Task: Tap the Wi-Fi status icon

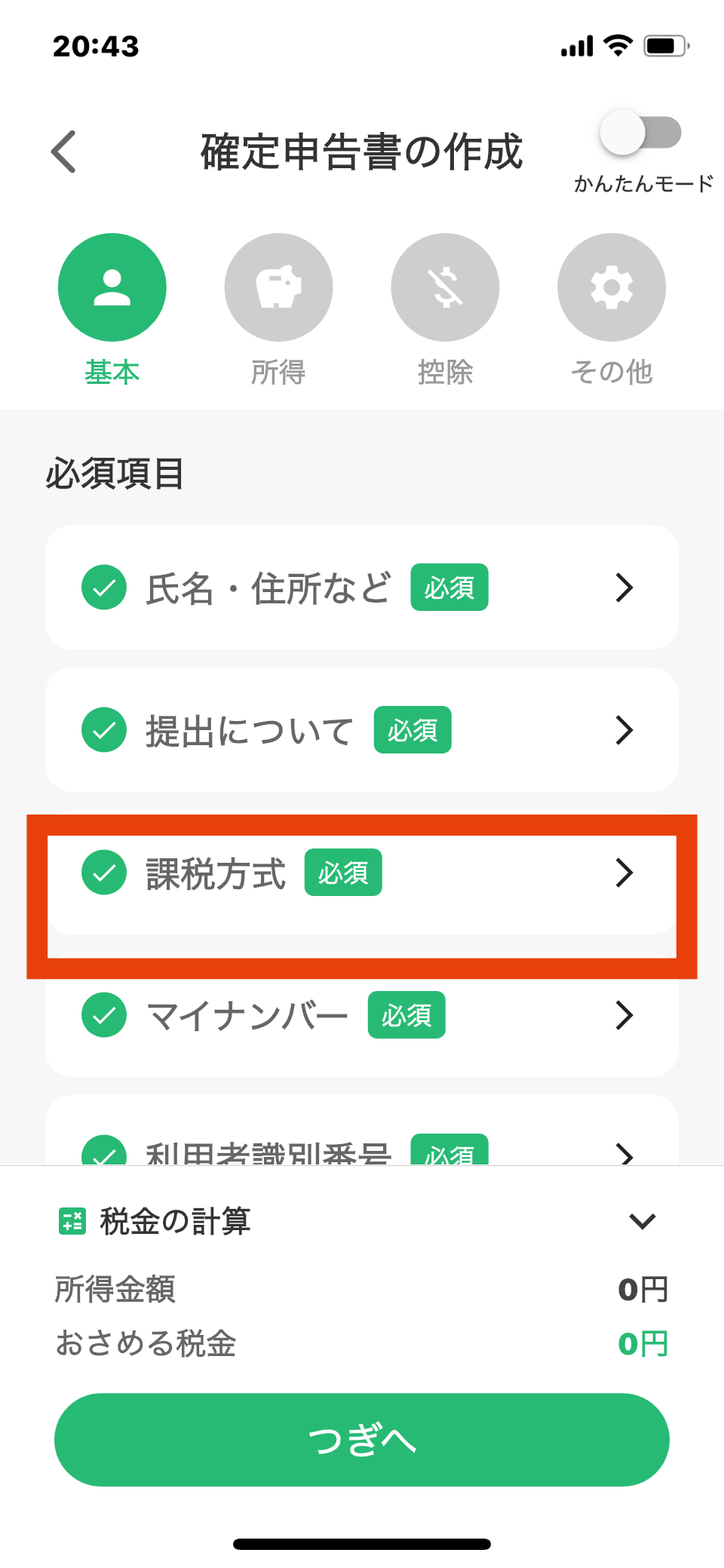Action: pyautogui.click(x=618, y=46)
